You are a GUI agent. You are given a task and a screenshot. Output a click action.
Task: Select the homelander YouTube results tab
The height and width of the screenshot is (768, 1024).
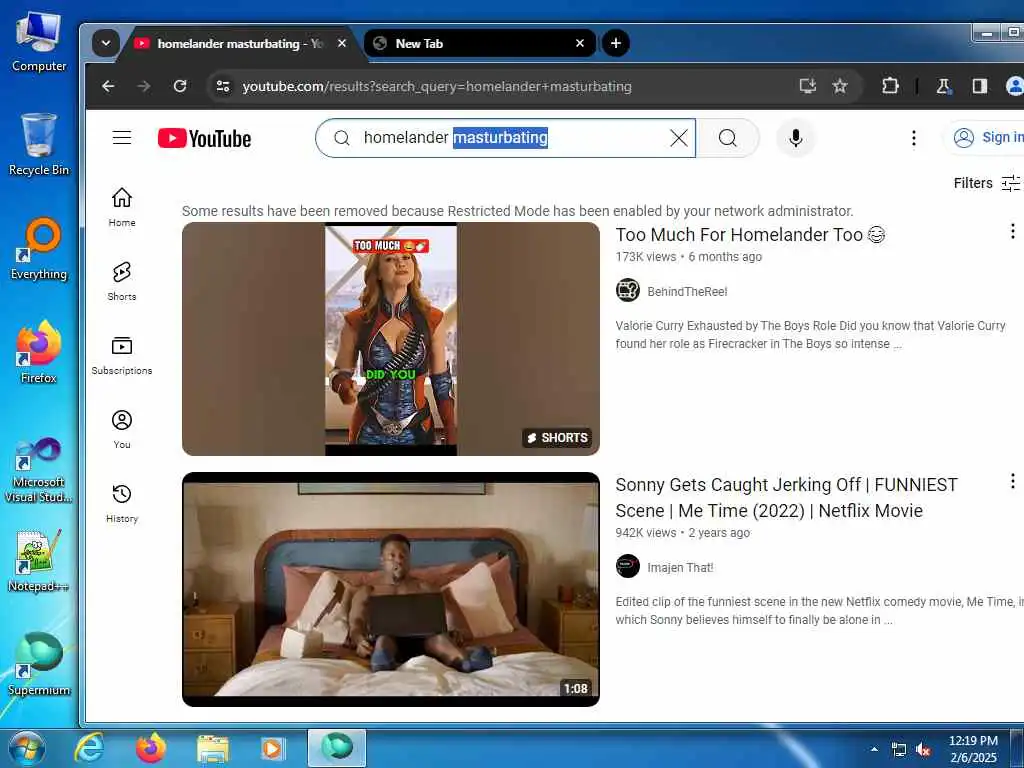(240, 44)
